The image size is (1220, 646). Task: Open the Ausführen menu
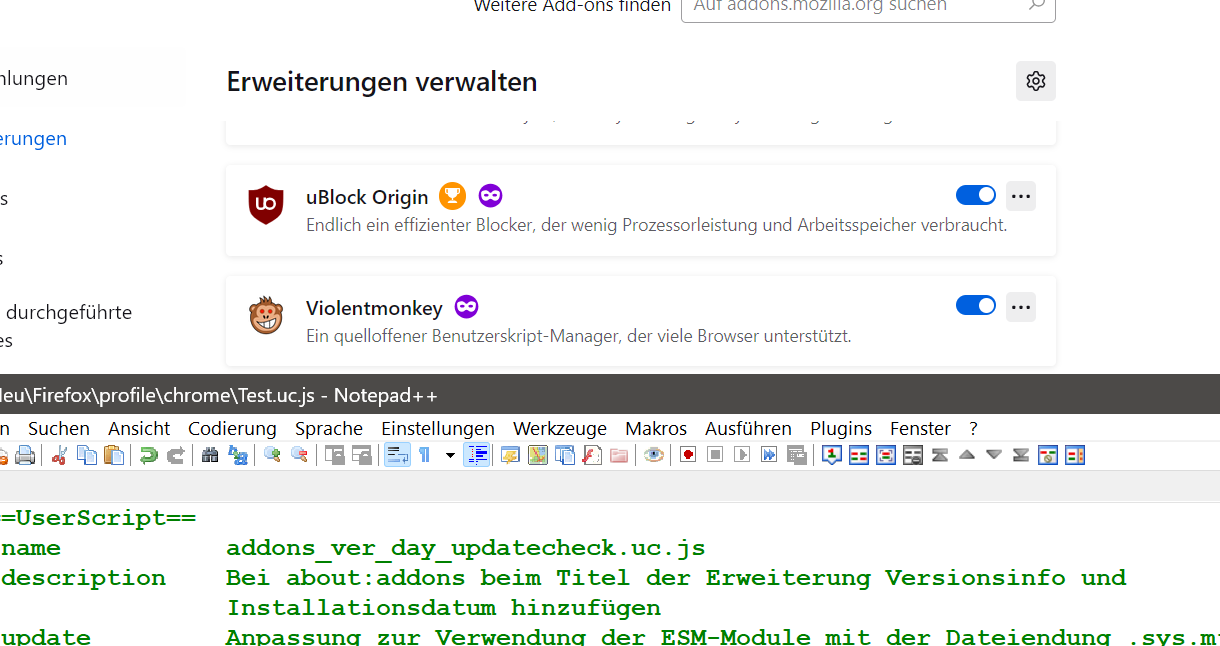pyautogui.click(x=748, y=428)
